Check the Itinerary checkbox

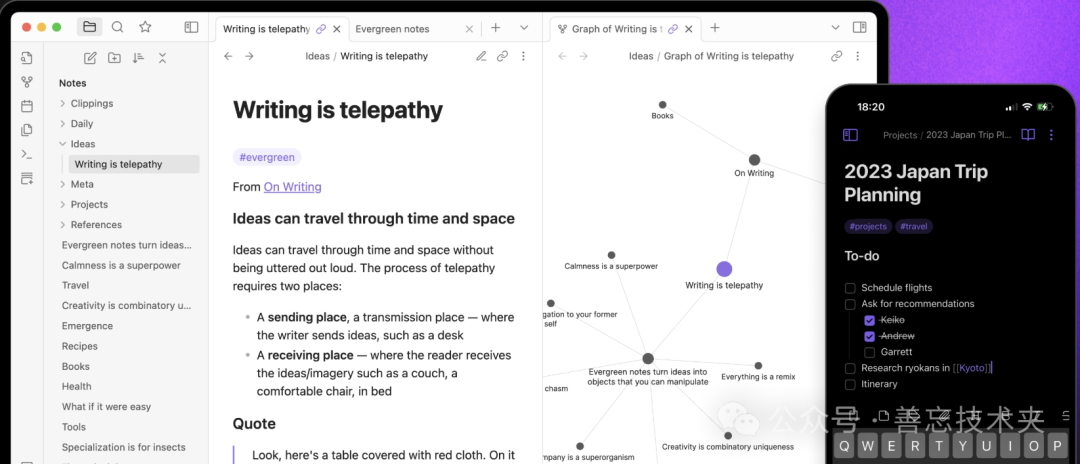[851, 384]
